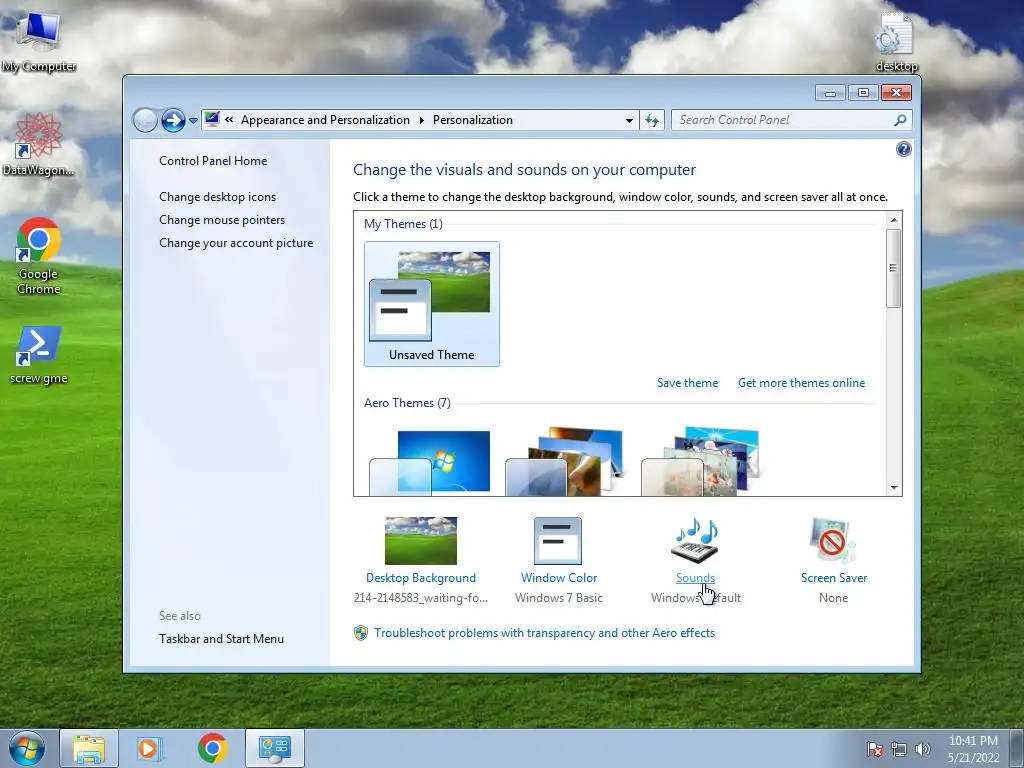Click the 'Aero Themes (7)' heading

click(x=408, y=403)
